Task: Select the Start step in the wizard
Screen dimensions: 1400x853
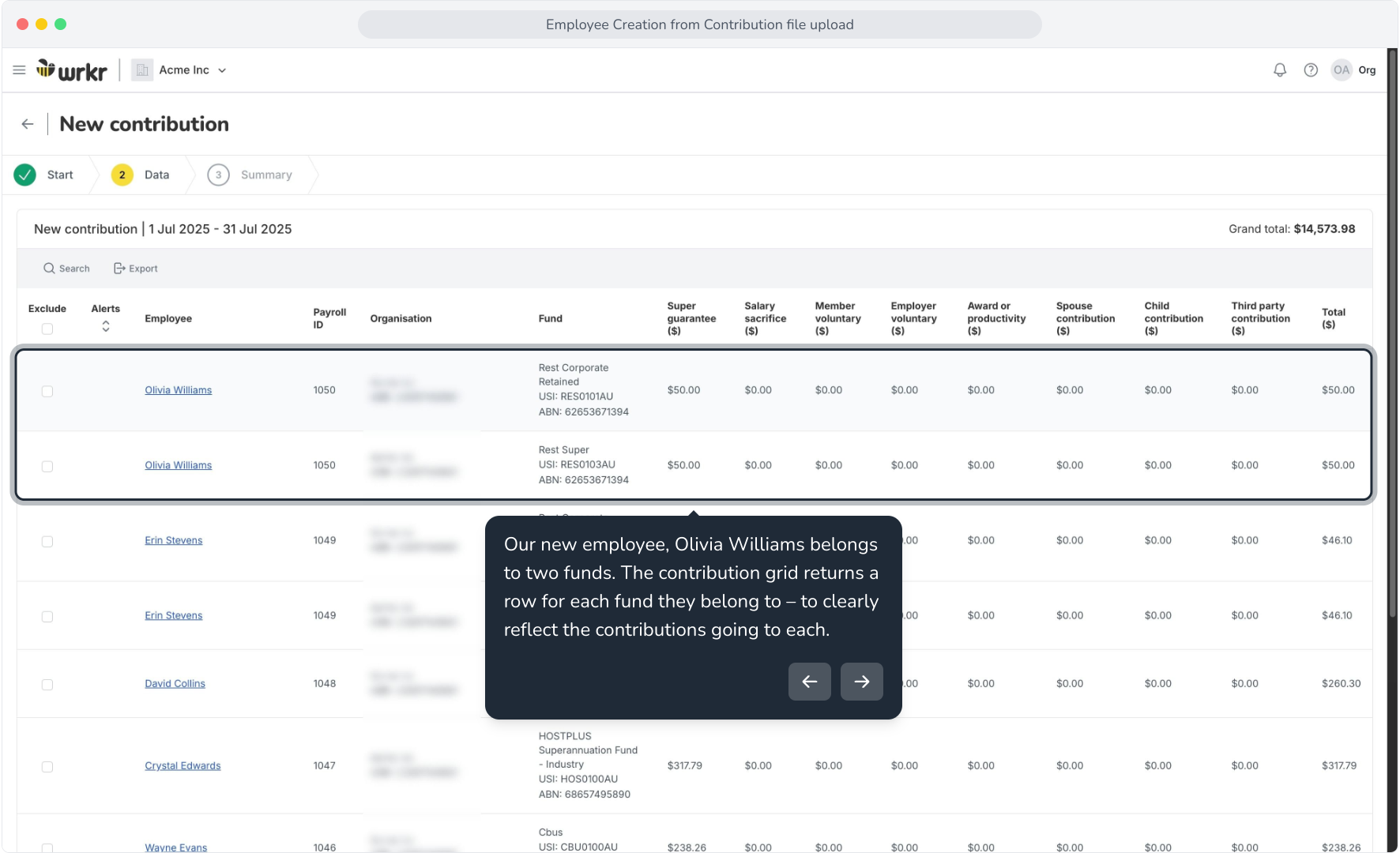Action: [x=46, y=175]
